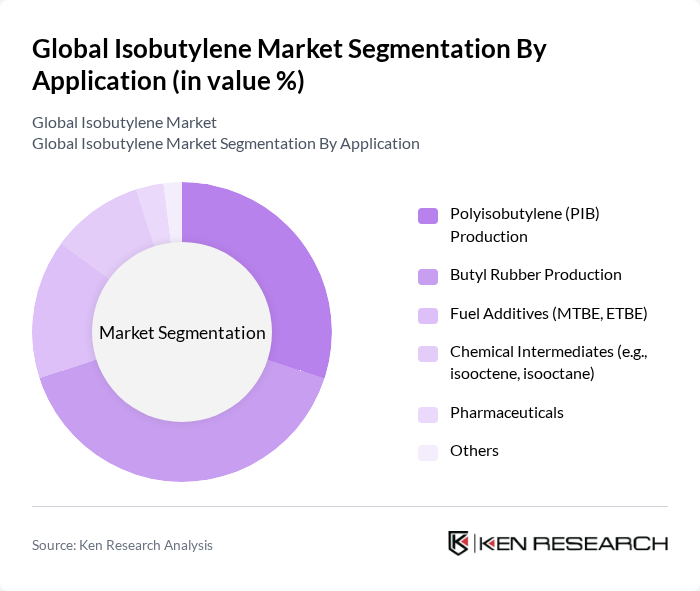Click the Polyisobutylene (PIB) Production legend swatch
Viewport: 700px width, 591px height.
click(428, 216)
